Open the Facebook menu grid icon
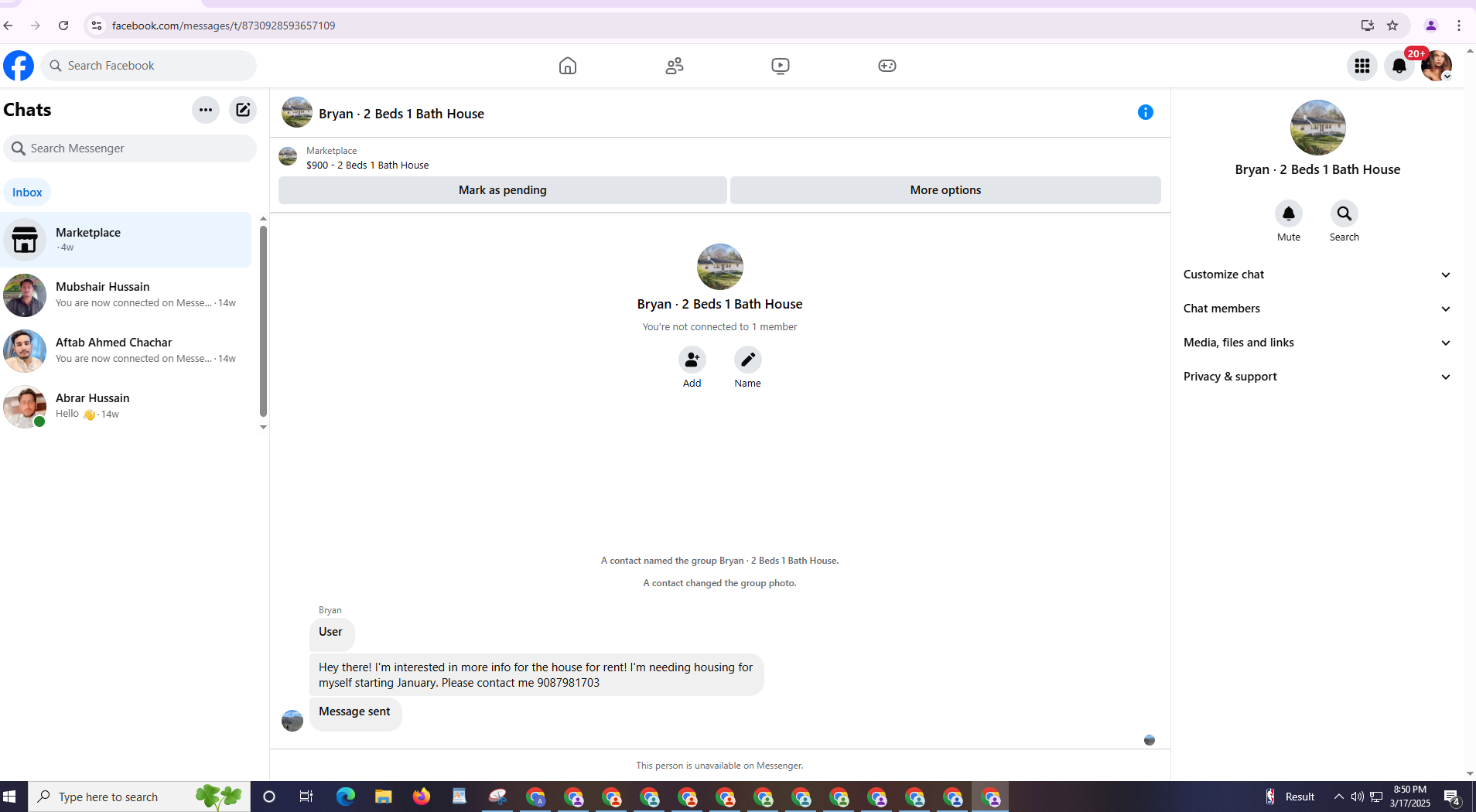The width and height of the screenshot is (1476, 812). tap(1362, 66)
